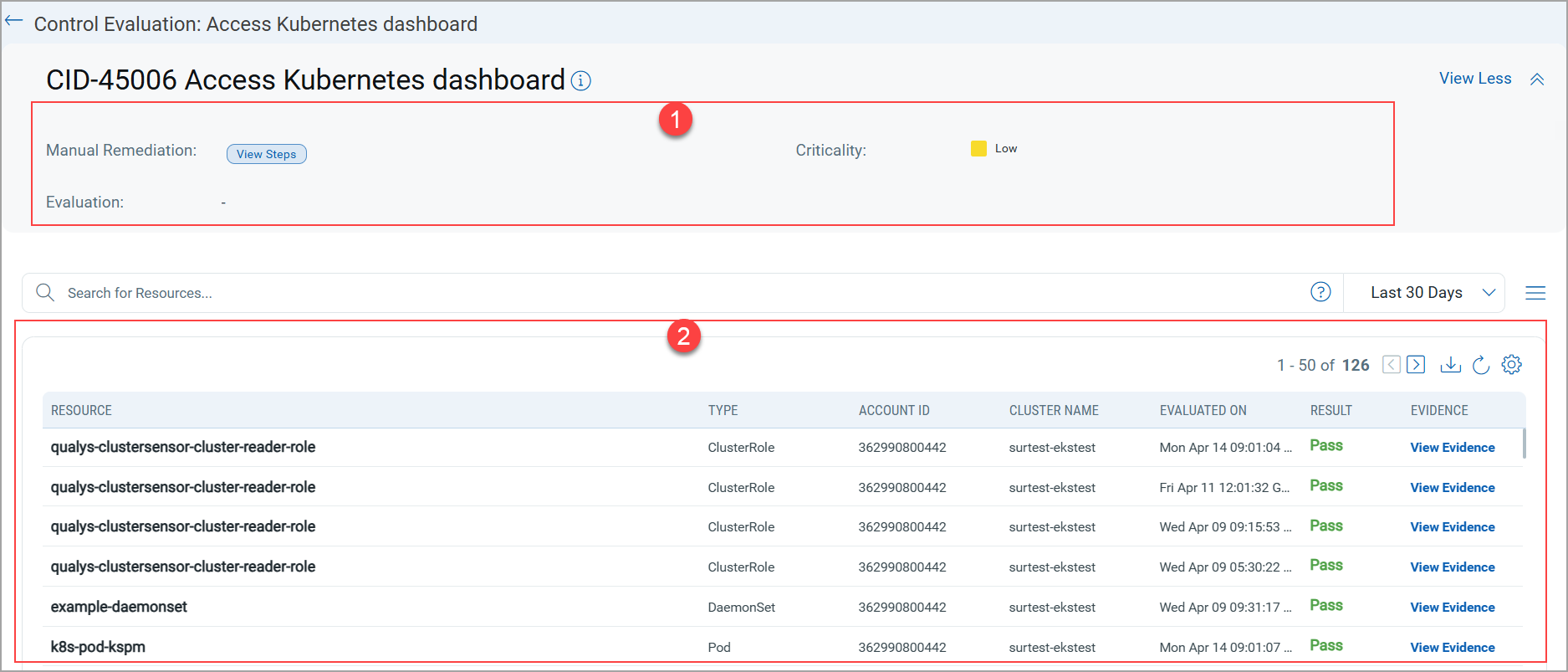
Task: Open the info icon next to control title
Action: pos(580,80)
